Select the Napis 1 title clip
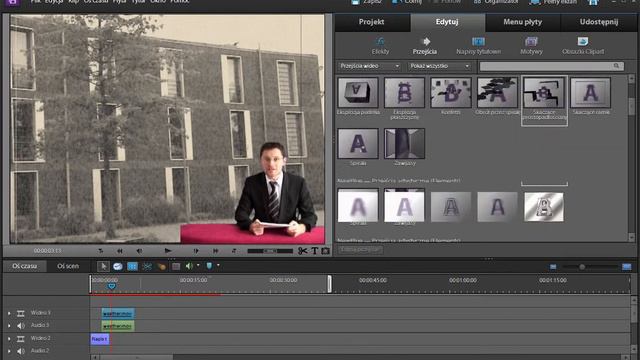The image size is (640, 360). click(x=100, y=339)
